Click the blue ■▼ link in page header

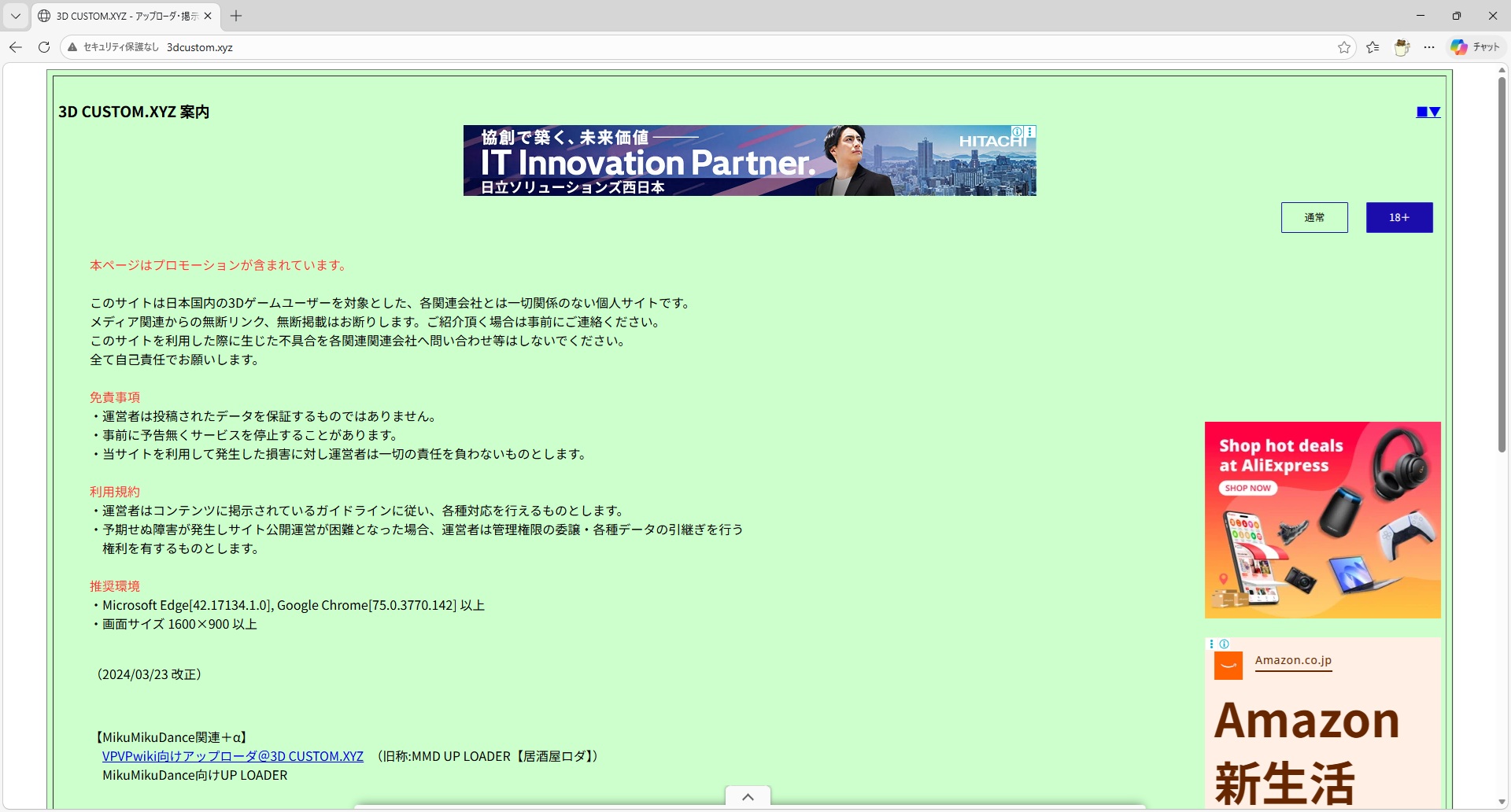[1428, 112]
